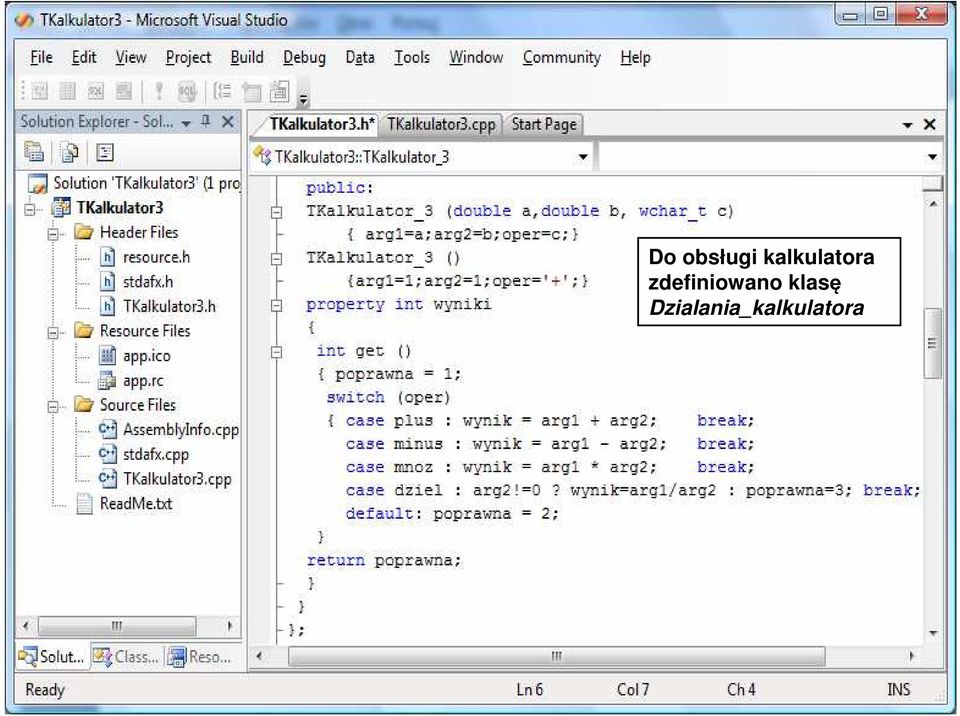Switch to TKalkulator3.h* tab
This screenshot has width=960, height=716.
pos(320,124)
